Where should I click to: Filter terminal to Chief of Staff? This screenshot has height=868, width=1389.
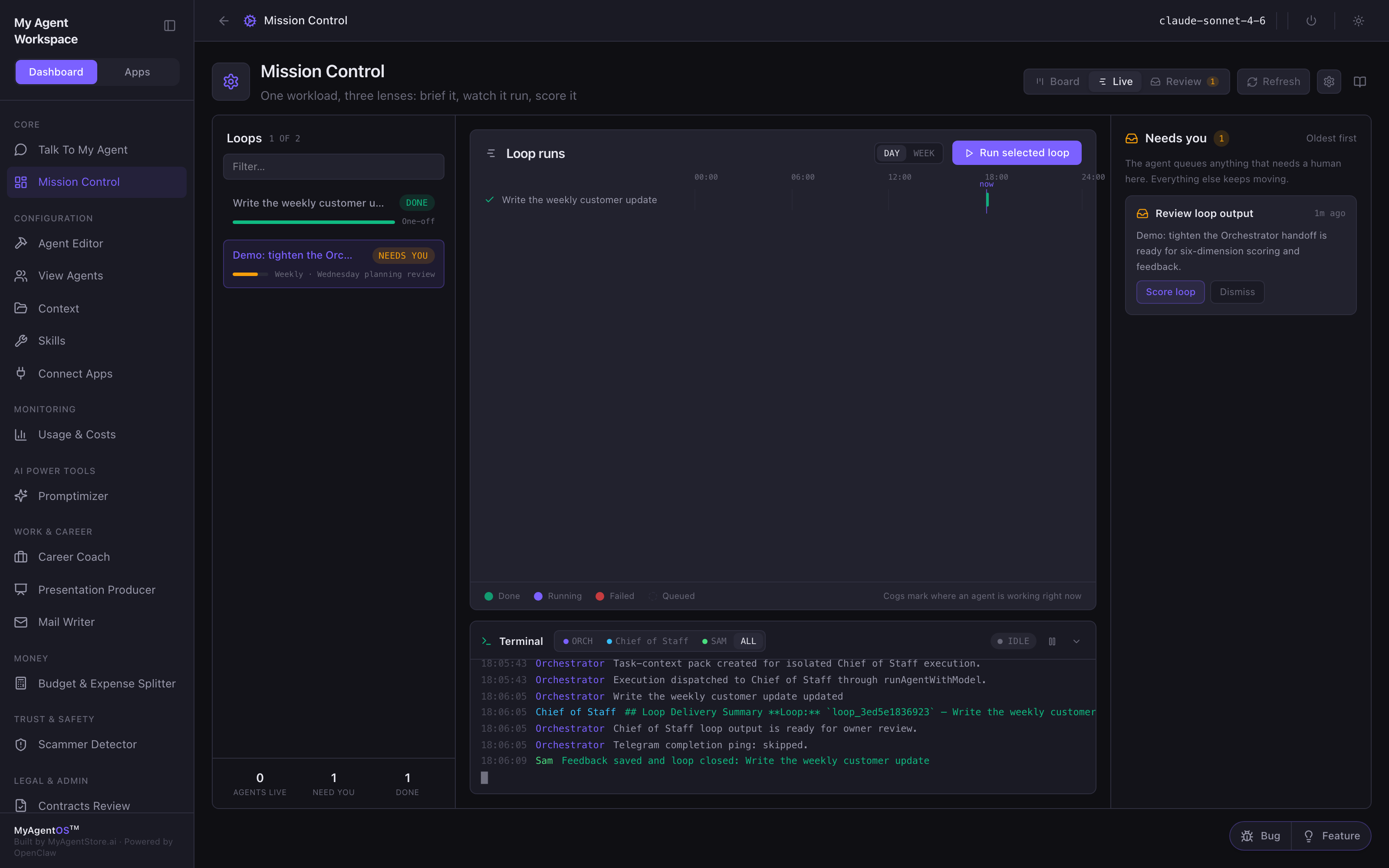pos(647,641)
